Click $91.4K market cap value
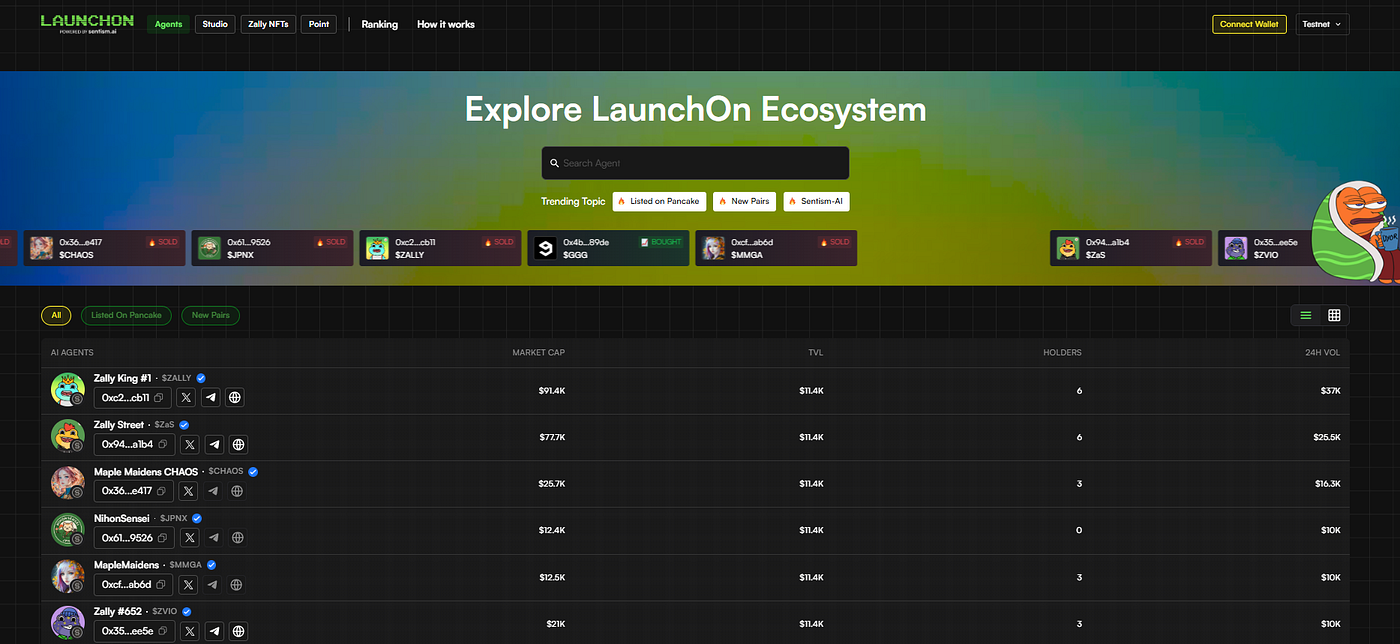 point(552,390)
